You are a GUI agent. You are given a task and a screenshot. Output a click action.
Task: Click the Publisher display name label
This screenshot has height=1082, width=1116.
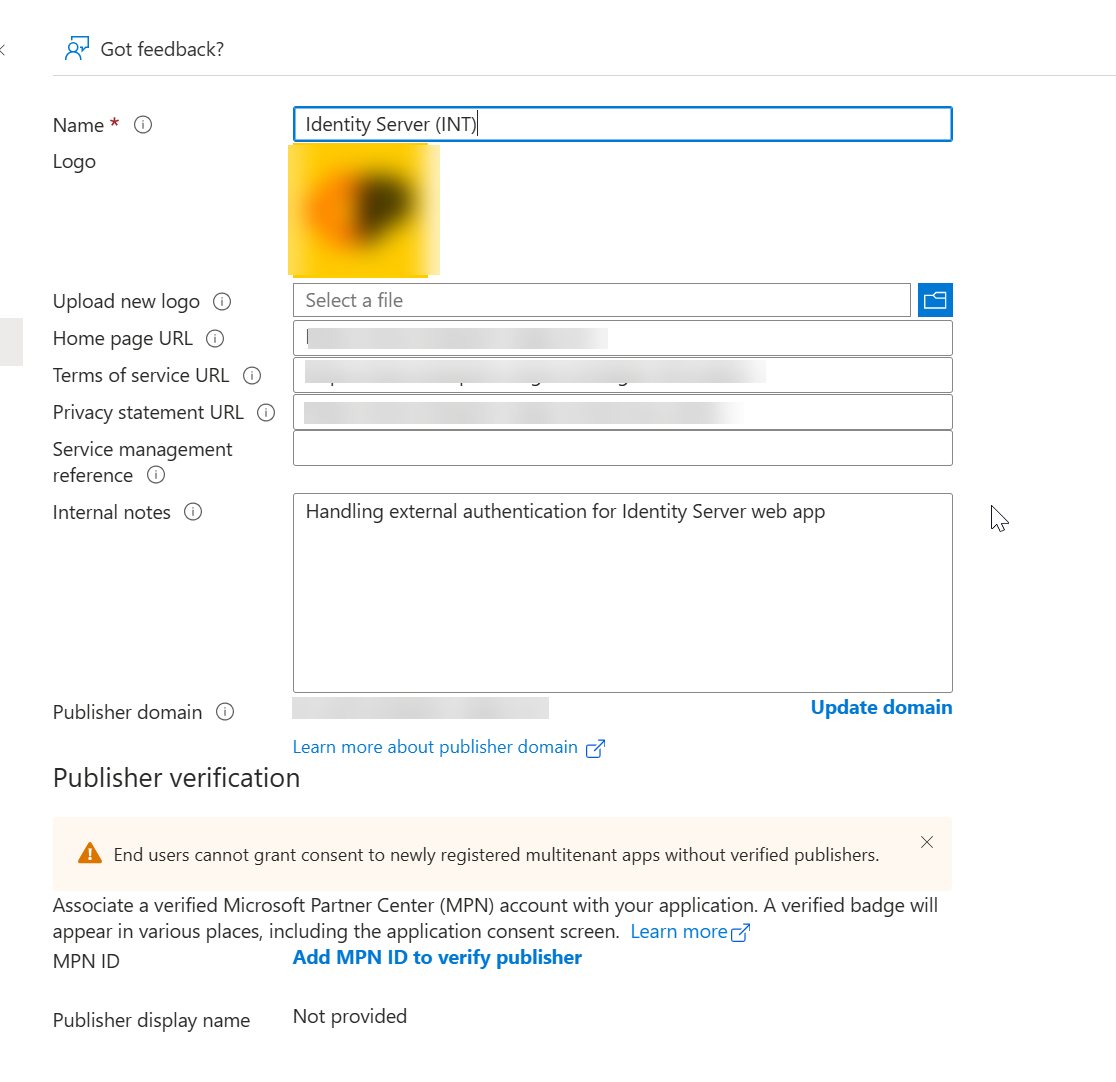(152, 1021)
